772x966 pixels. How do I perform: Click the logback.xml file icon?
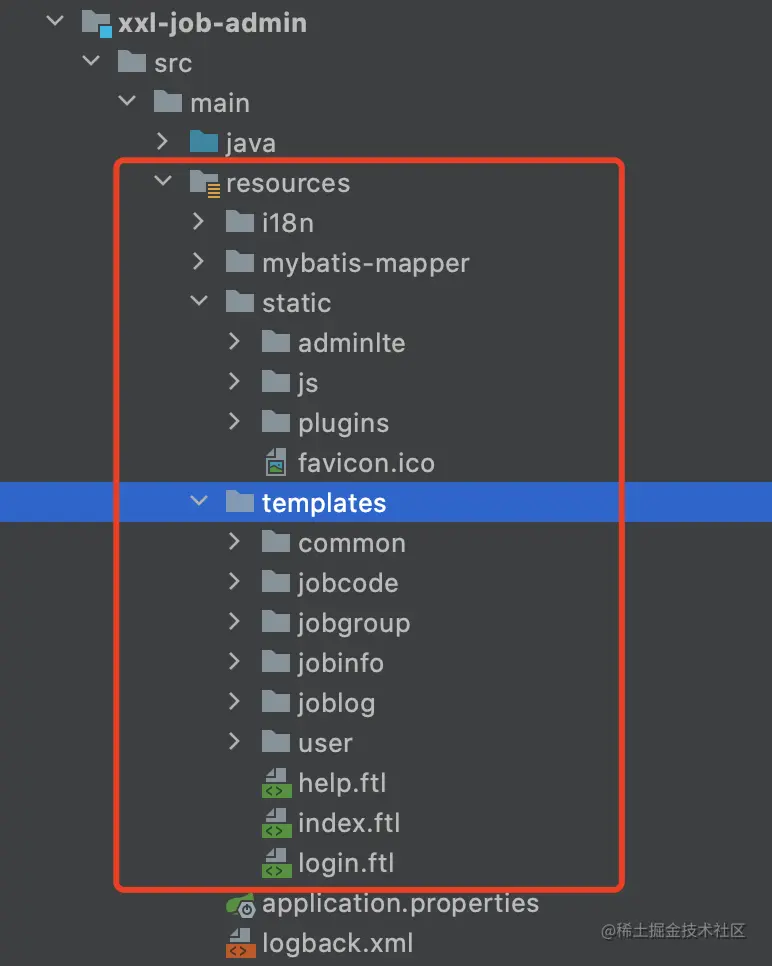point(240,943)
